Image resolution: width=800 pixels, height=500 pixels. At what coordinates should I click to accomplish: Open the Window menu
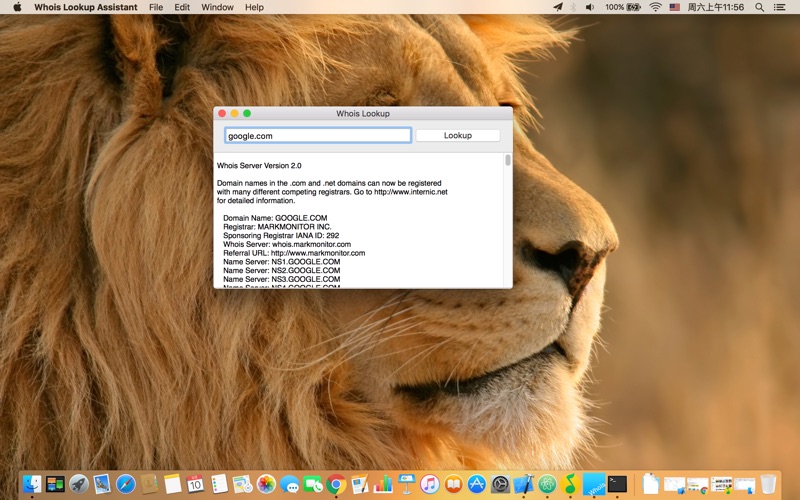(217, 7)
